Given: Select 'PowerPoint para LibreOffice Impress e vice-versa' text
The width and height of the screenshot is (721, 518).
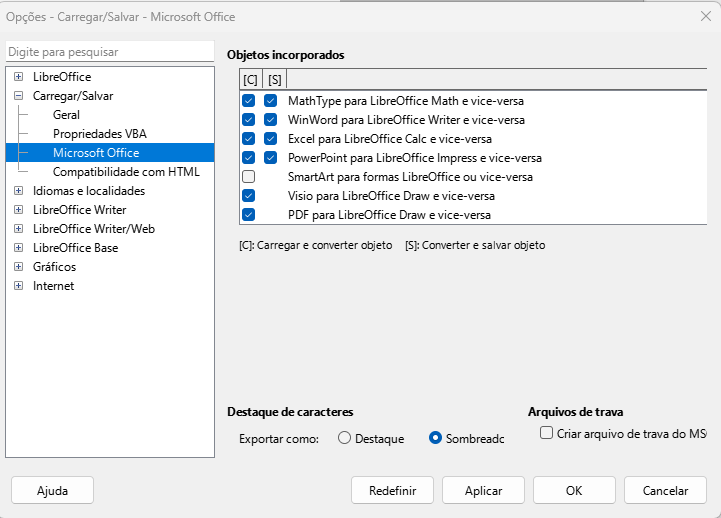Looking at the screenshot, I should pos(415,158).
